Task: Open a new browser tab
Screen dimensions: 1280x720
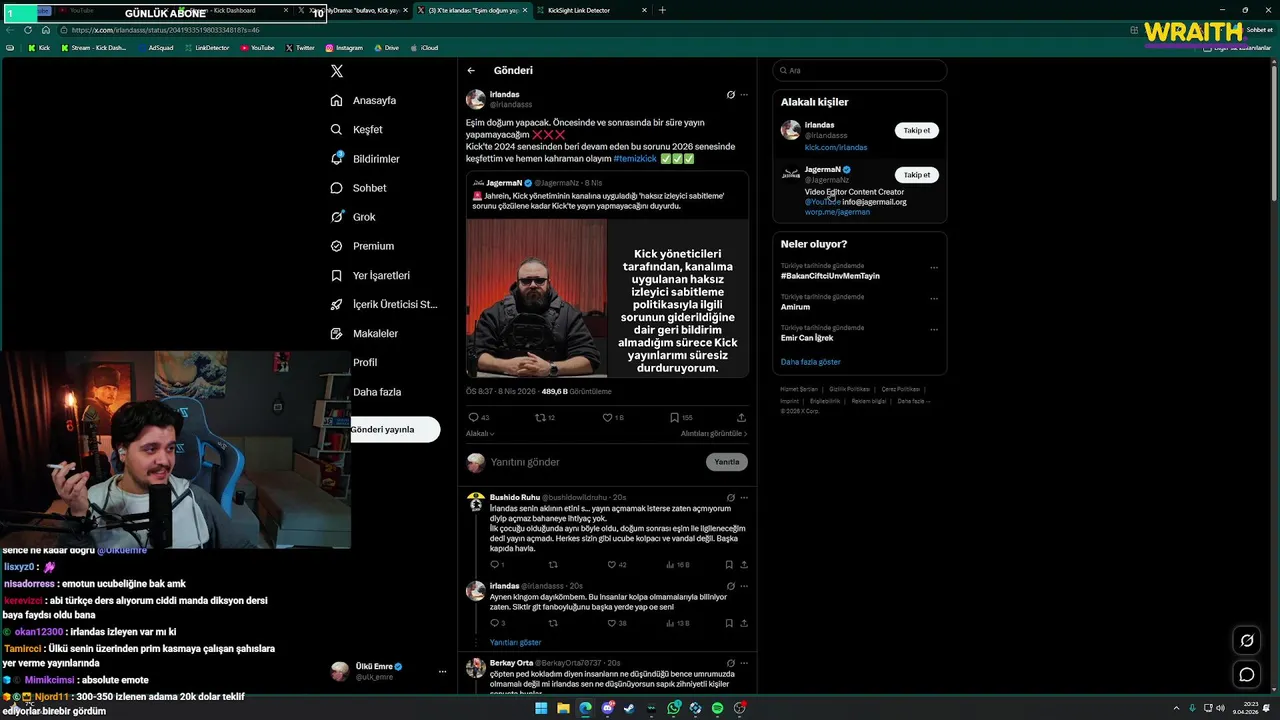Action: (x=662, y=10)
